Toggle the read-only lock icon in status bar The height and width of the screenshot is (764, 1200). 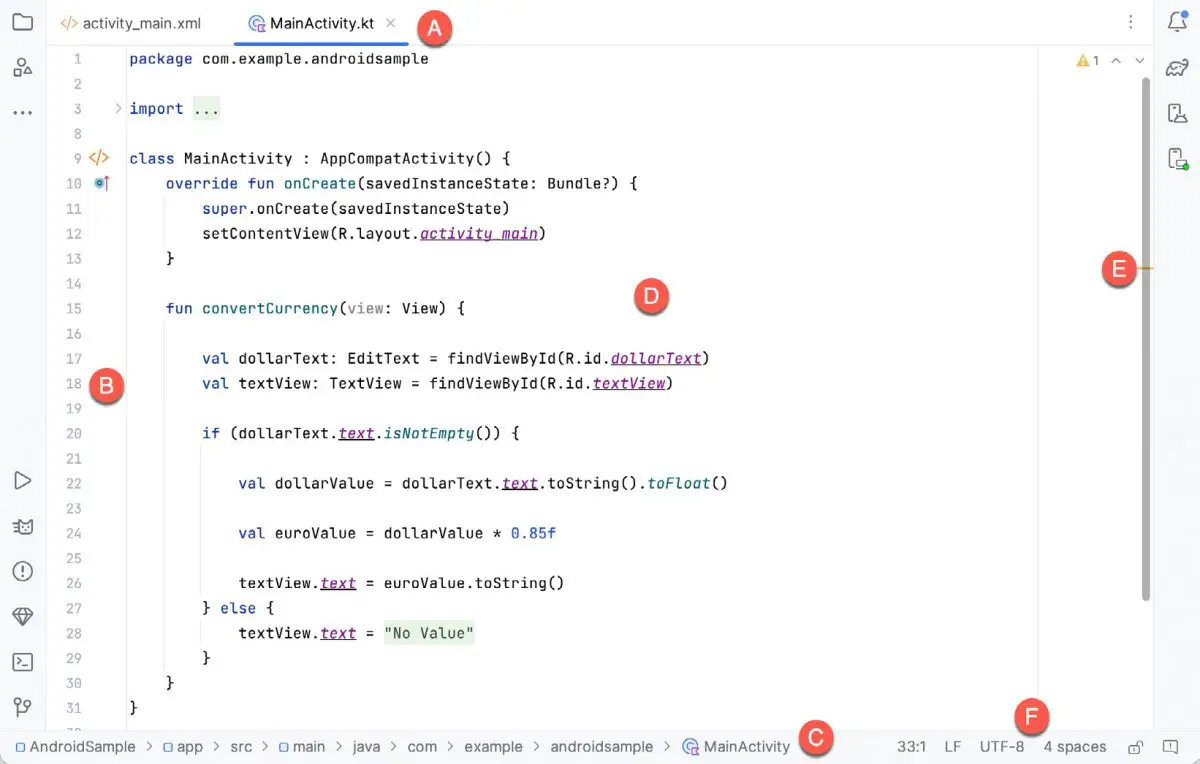point(1135,747)
